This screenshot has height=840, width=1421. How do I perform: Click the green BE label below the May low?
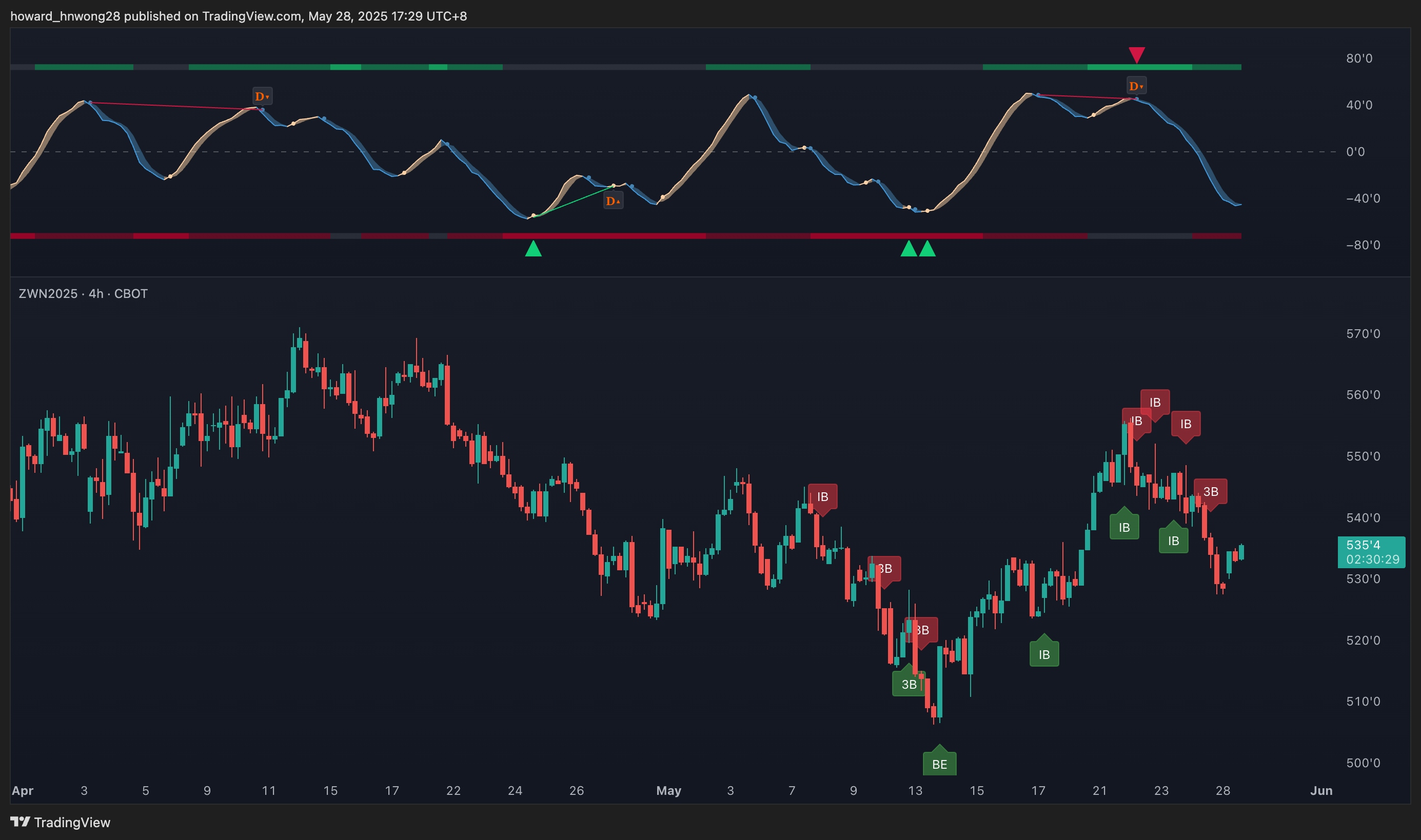click(x=939, y=764)
